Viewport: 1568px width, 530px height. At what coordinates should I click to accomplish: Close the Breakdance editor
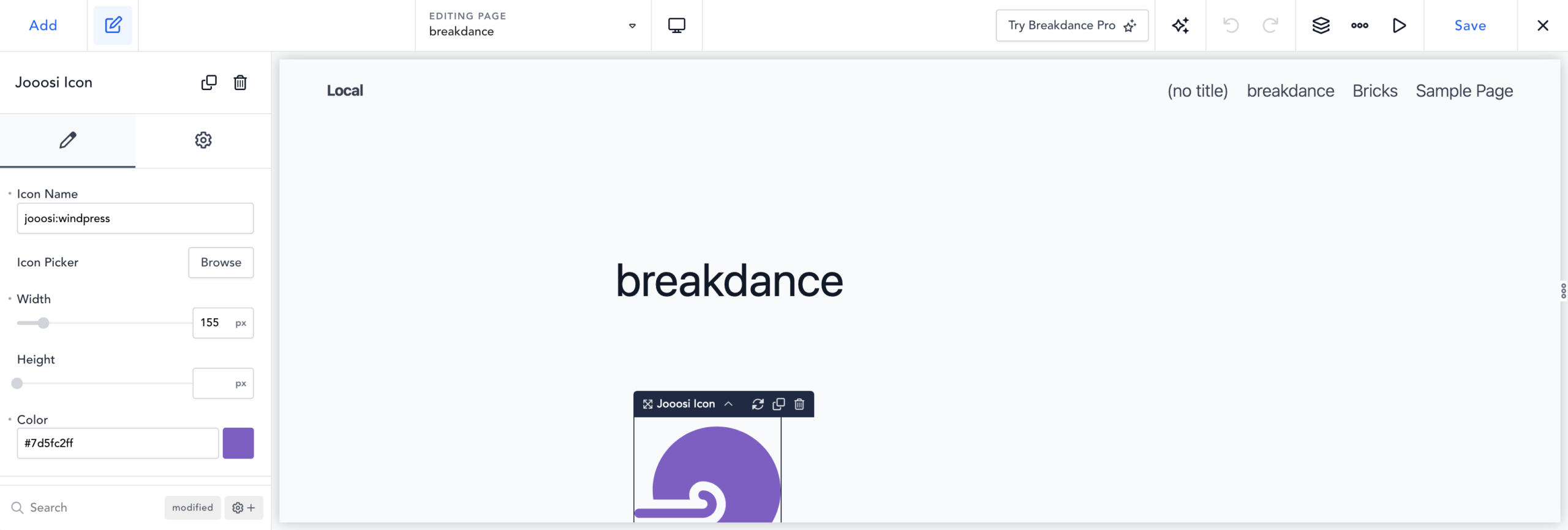pos(1543,25)
